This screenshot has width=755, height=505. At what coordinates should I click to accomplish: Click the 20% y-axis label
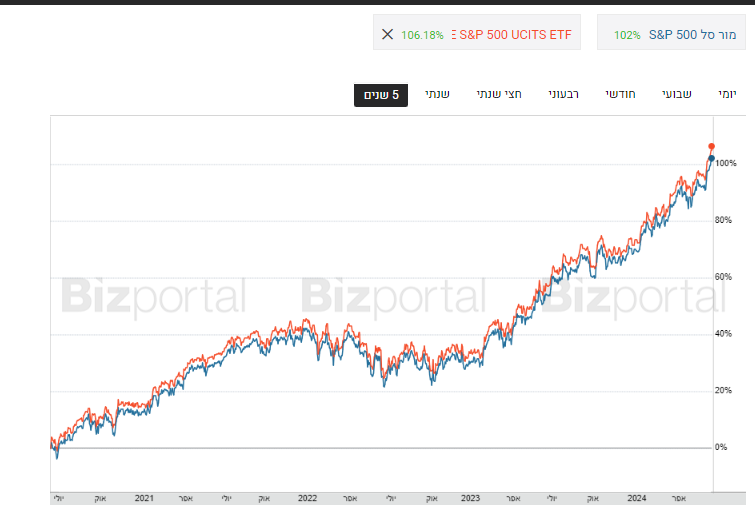click(x=723, y=390)
